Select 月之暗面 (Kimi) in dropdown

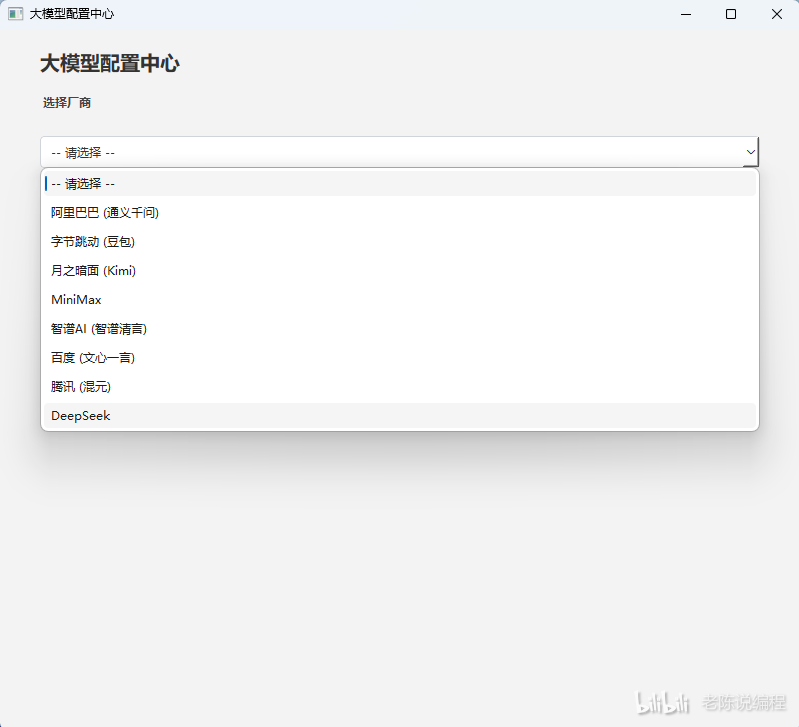400,271
